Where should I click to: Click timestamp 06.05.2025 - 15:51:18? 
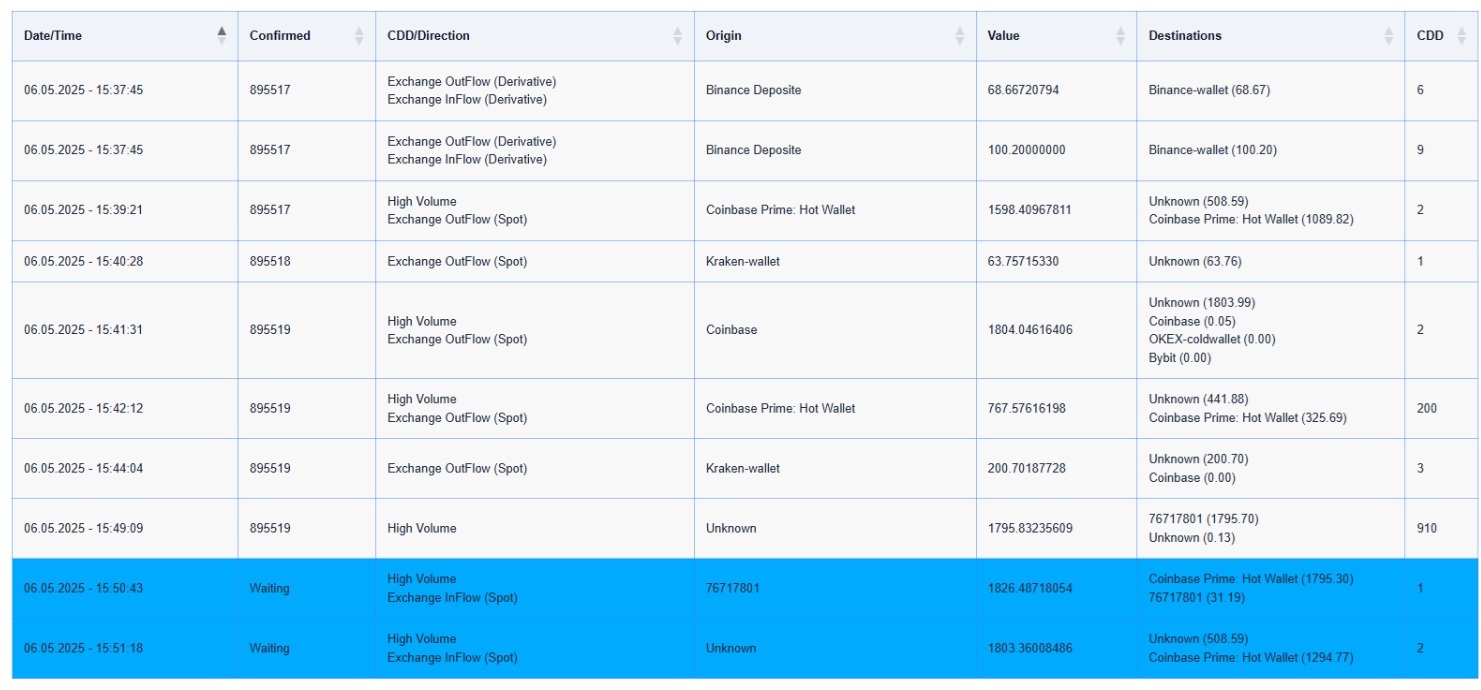pyautogui.click(x=83, y=648)
